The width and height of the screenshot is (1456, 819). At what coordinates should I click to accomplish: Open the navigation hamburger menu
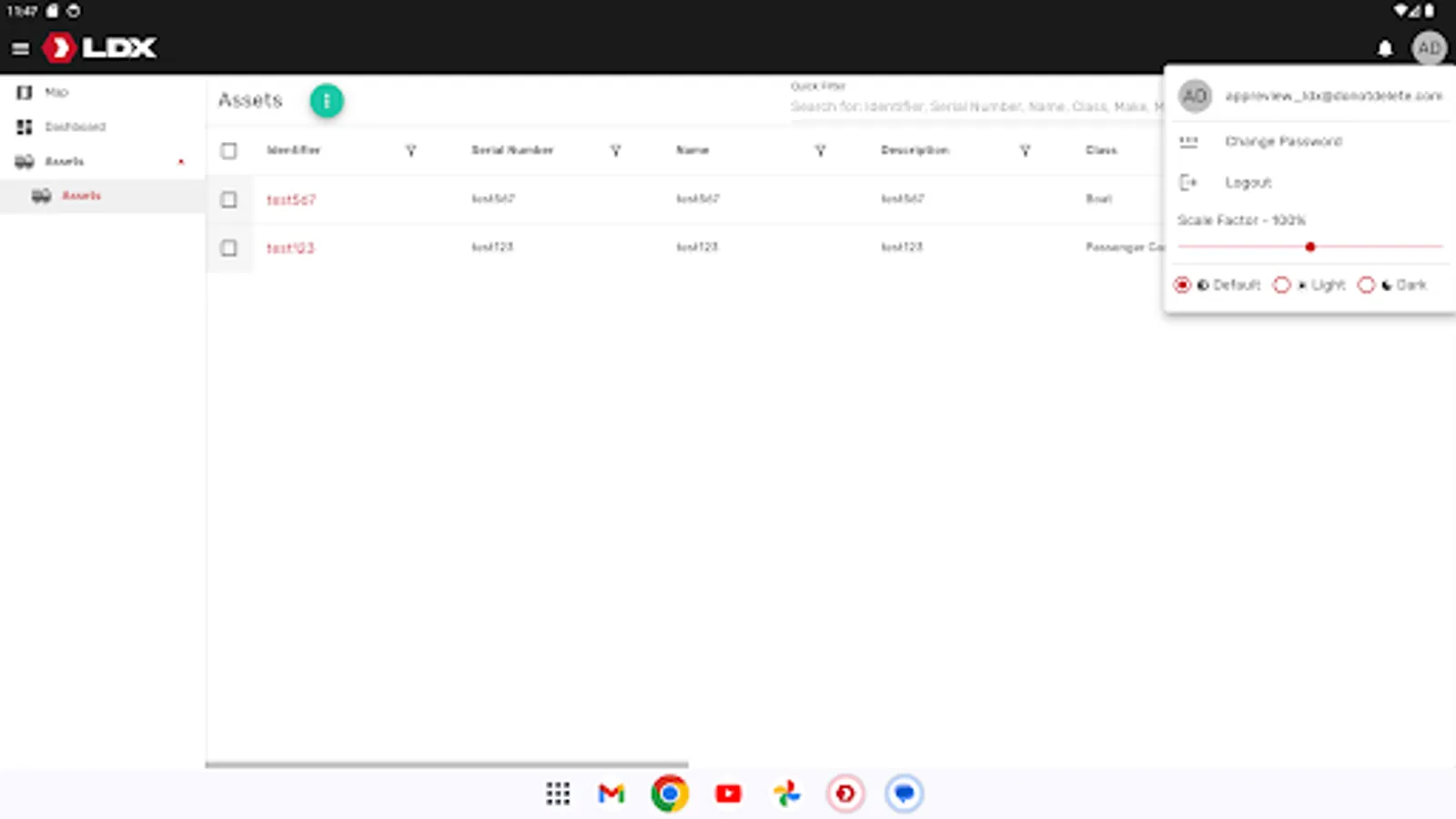tap(20, 48)
